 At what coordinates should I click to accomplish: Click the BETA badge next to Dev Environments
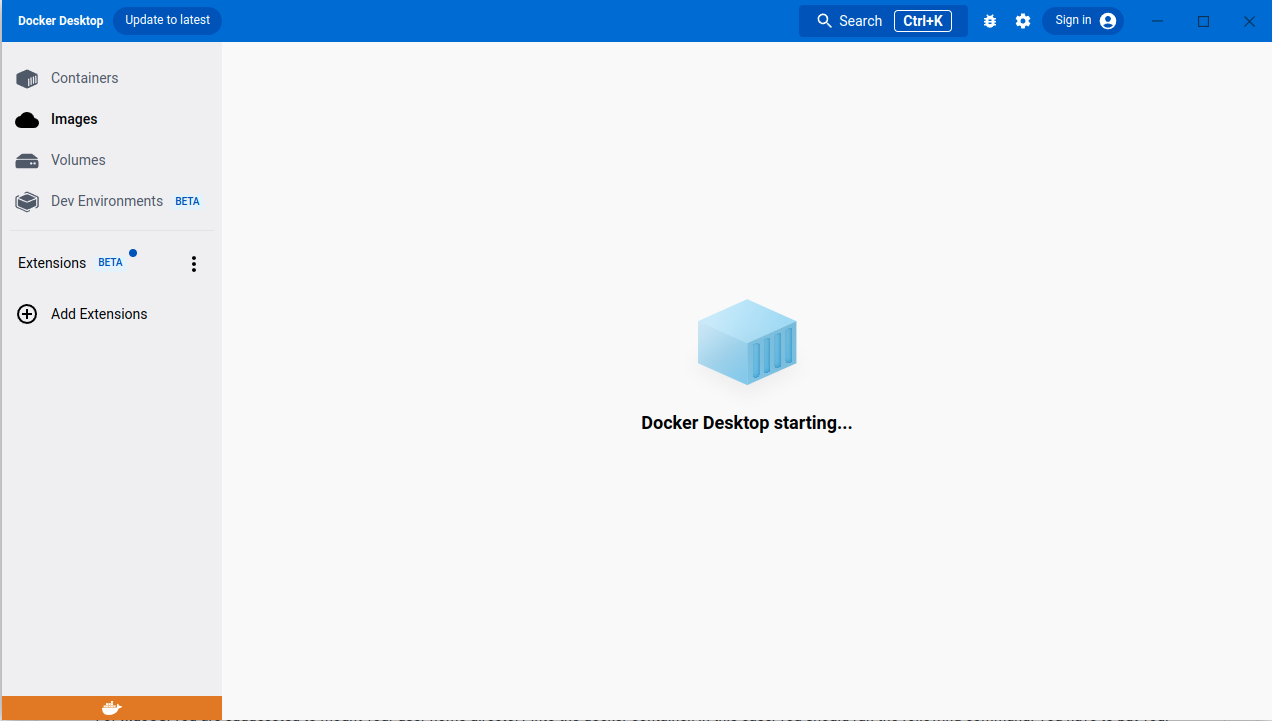tap(187, 201)
